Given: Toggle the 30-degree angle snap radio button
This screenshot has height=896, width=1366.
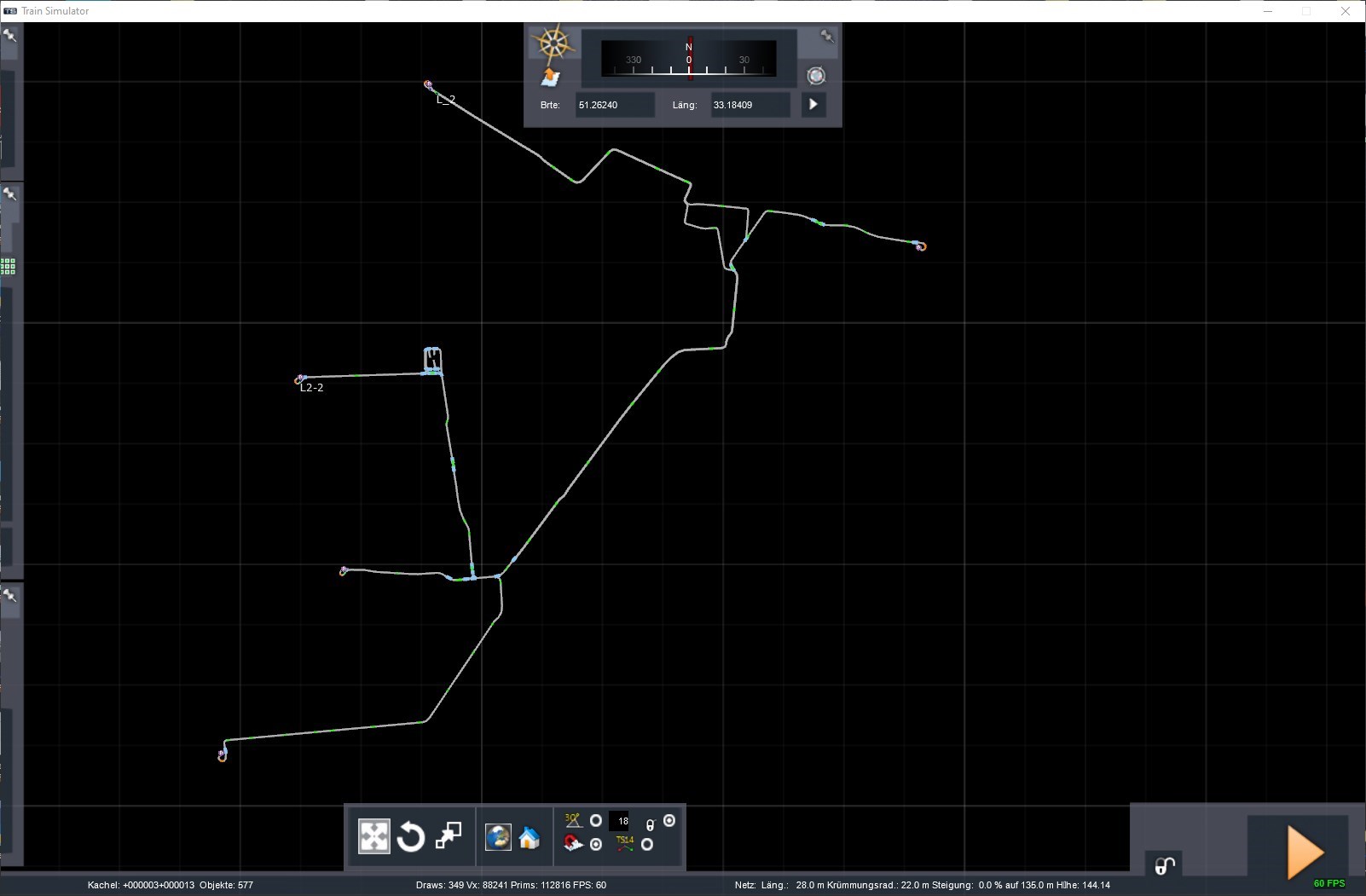Looking at the screenshot, I should click(x=596, y=821).
